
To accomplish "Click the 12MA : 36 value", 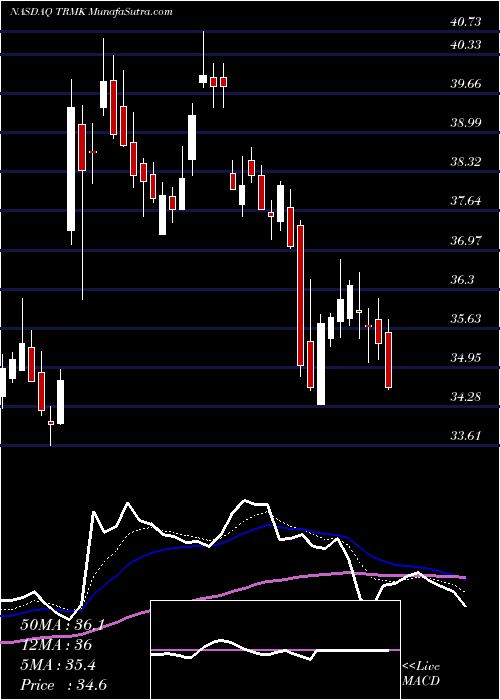I will [x=56, y=646].
